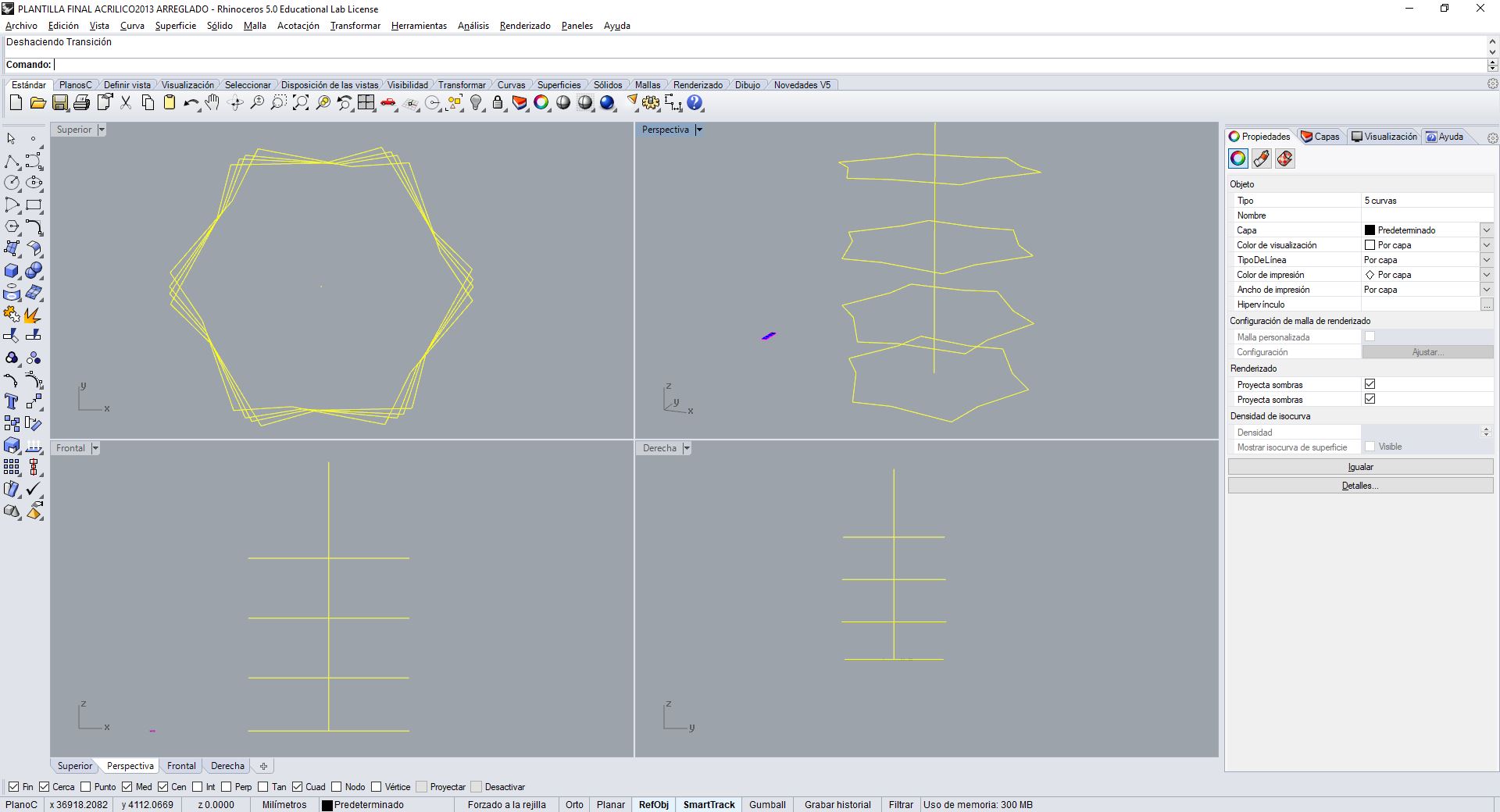This screenshot has width=1500, height=812.
Task: Toggle SmartTrack in the status bar
Action: (x=709, y=805)
